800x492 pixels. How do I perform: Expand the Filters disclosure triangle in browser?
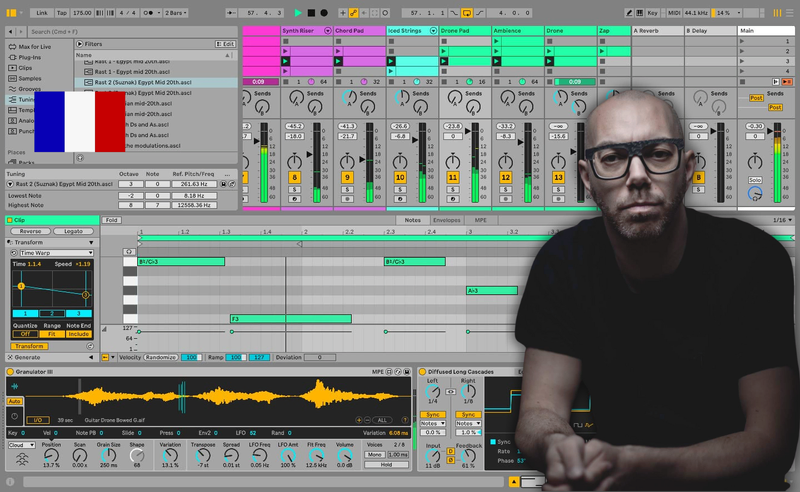[80, 44]
